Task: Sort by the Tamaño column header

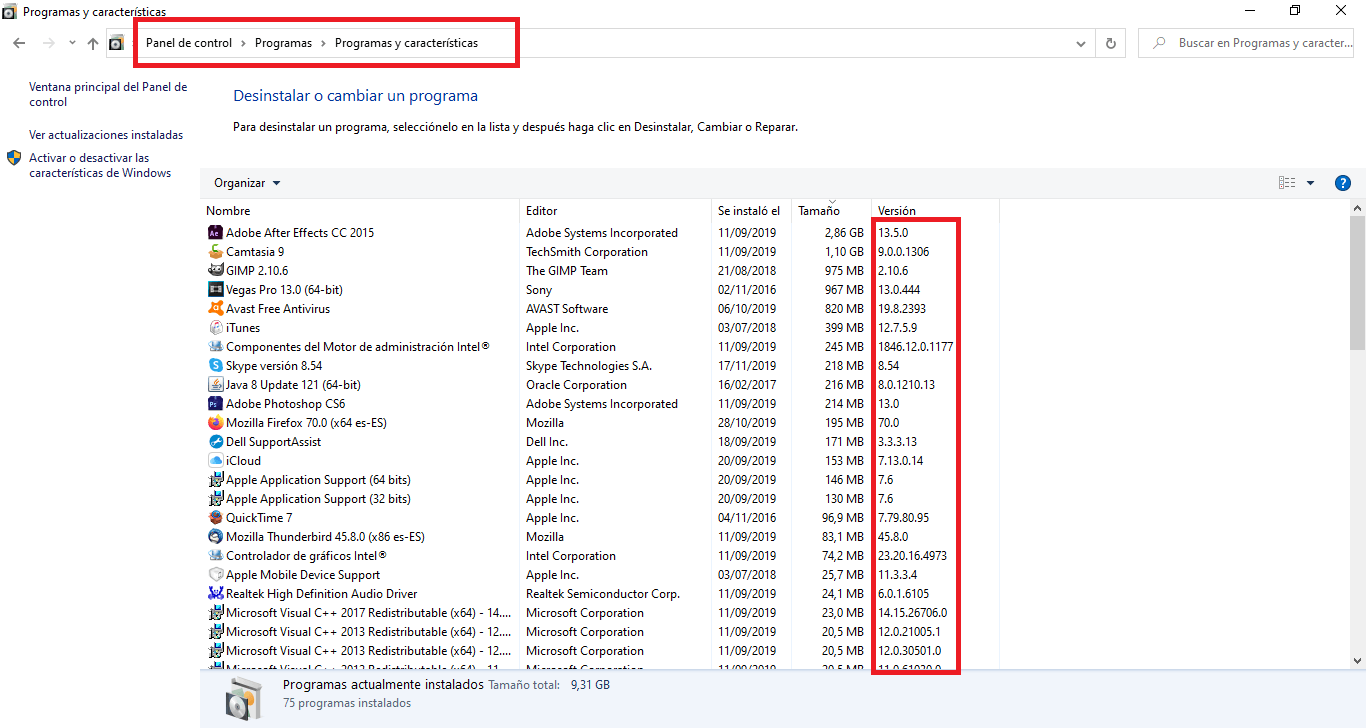Action: (x=831, y=211)
